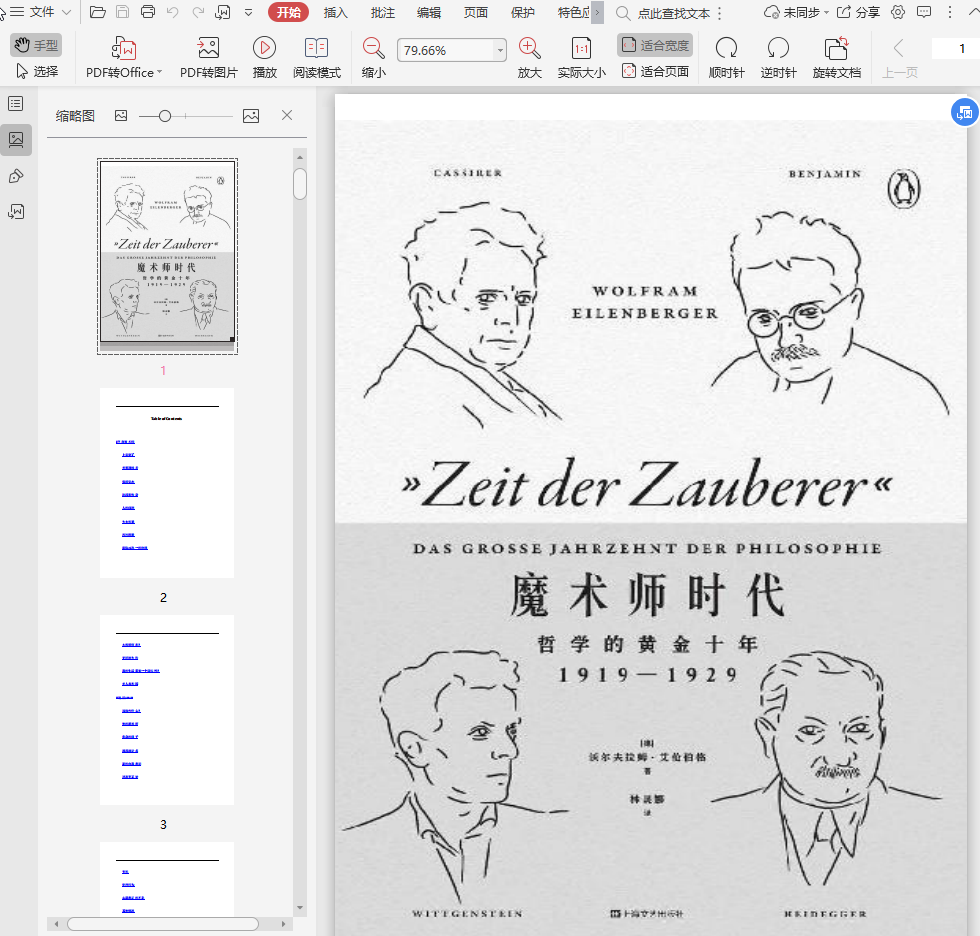Select the 手型 hand tool
The width and height of the screenshot is (980, 936).
[x=36, y=45]
